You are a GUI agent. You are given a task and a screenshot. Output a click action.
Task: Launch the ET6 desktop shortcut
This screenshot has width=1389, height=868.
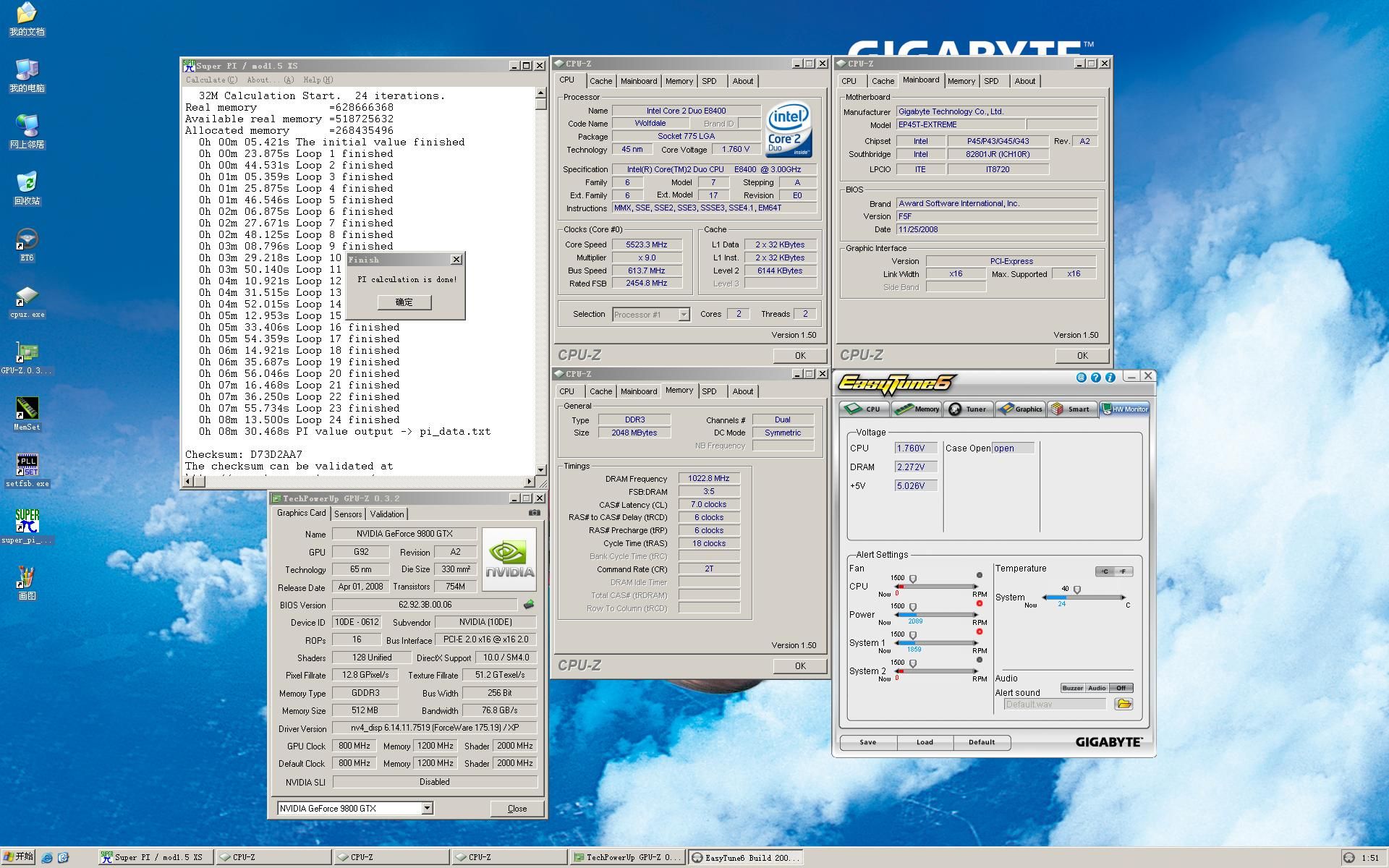(x=27, y=244)
